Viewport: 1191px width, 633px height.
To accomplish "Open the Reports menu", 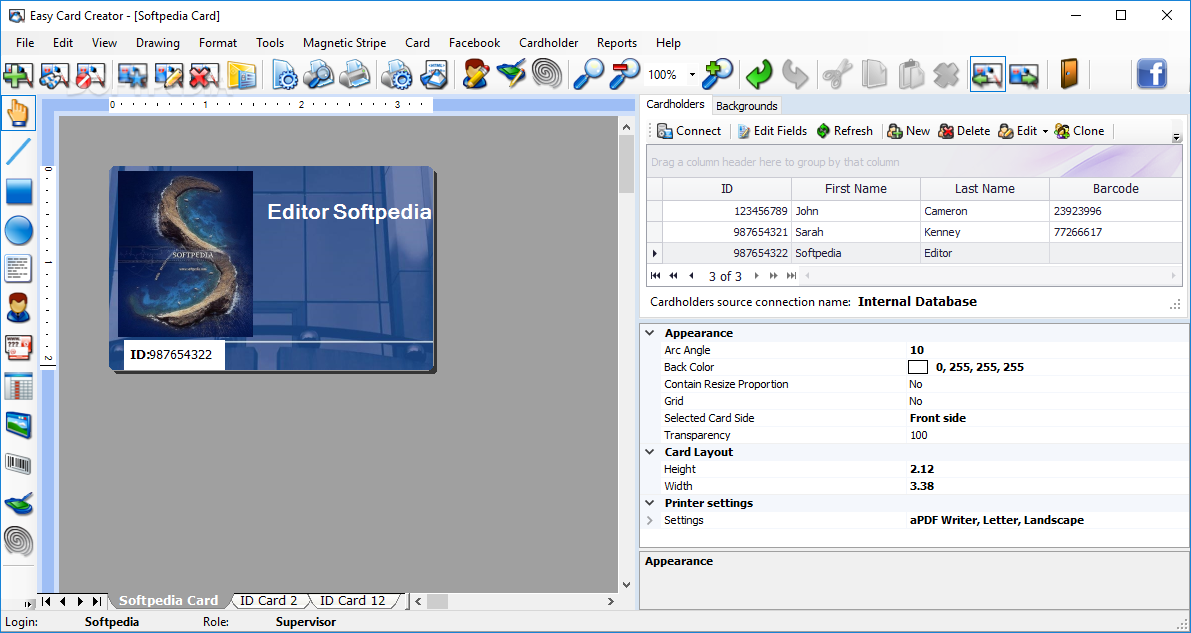I will [x=617, y=43].
